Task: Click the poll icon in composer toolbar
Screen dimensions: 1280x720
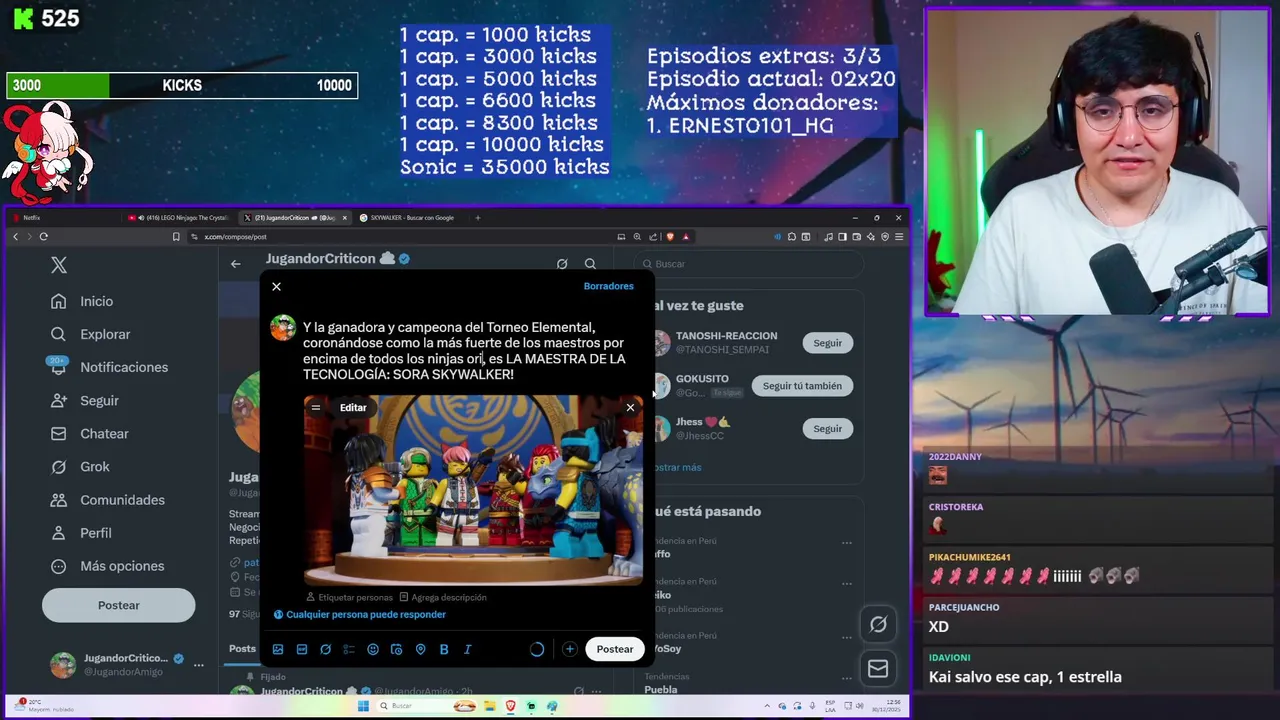Action: coord(349,649)
